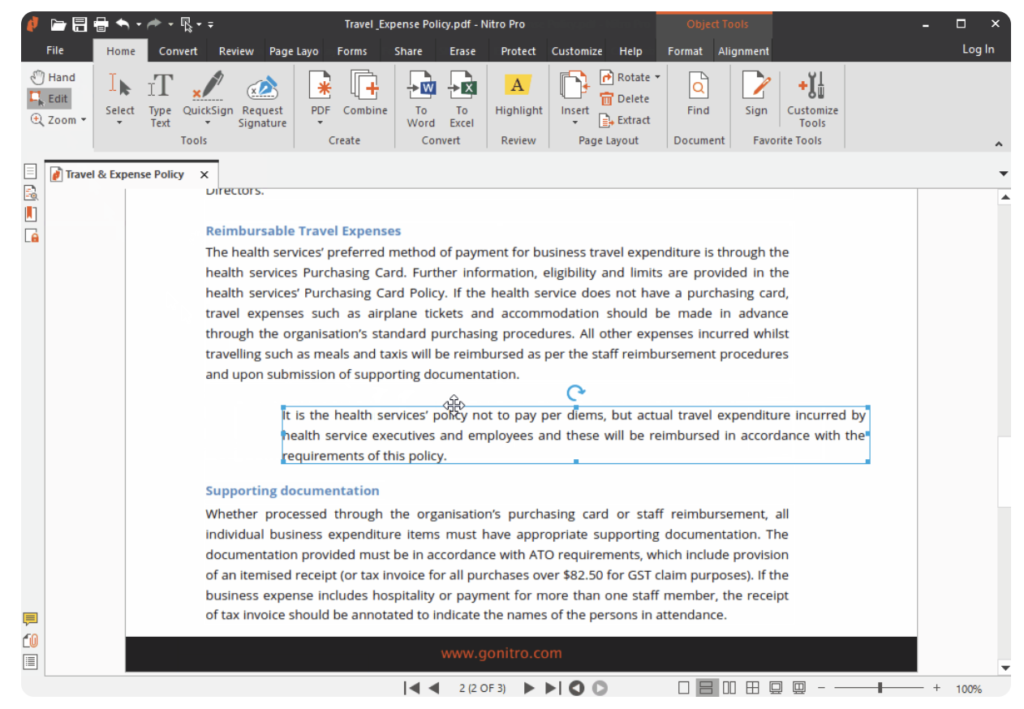Collapse the ribbon with the chevron
The height and width of the screenshot is (709, 1024).
(x=999, y=144)
